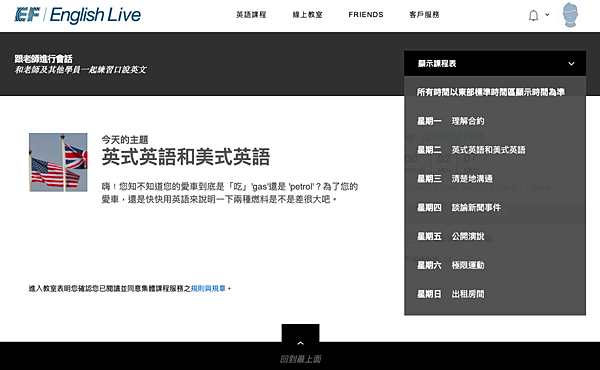Open the FRIENDS menu
Image resolution: width=600 pixels, height=370 pixels.
366,15
